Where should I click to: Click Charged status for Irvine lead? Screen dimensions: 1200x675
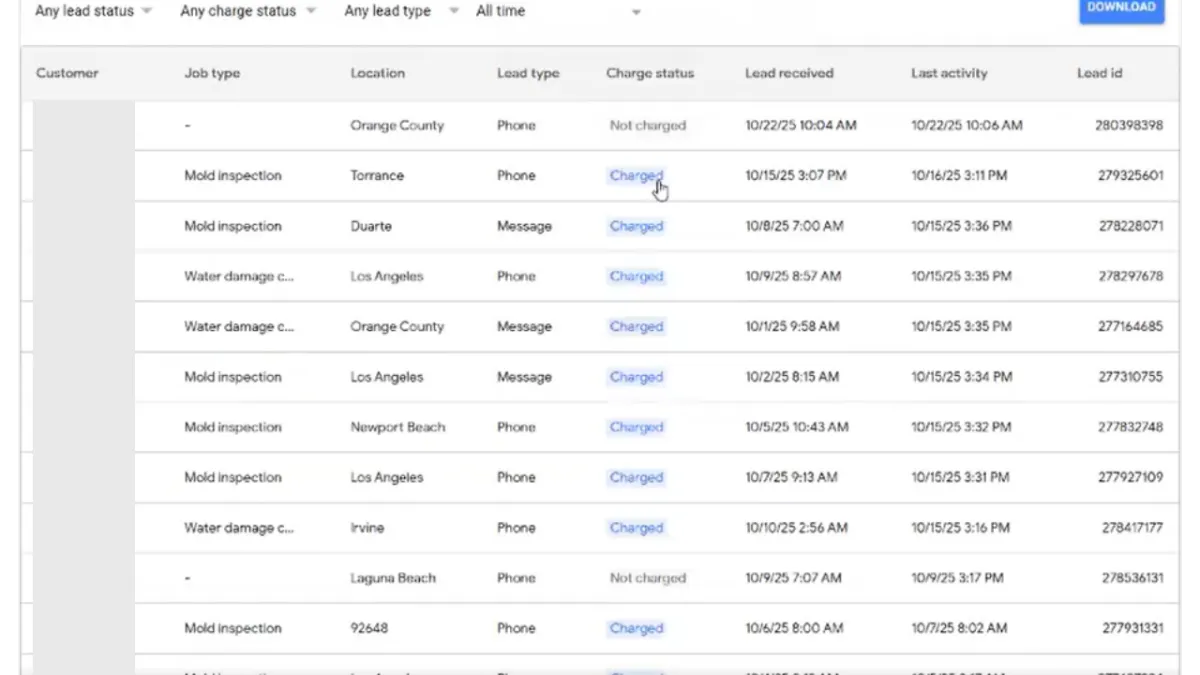(x=636, y=528)
